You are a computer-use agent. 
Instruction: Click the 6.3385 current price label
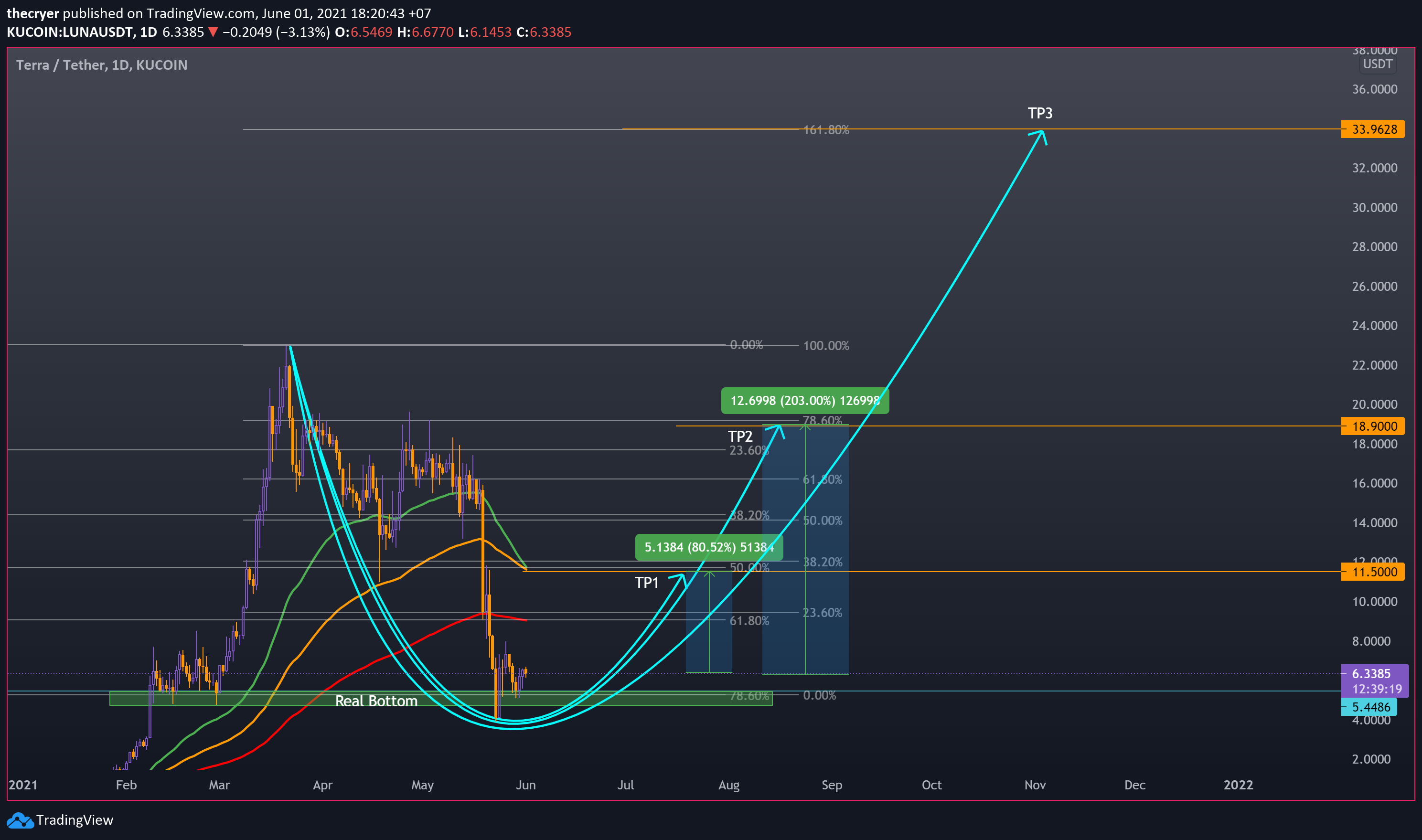pyautogui.click(x=1370, y=674)
